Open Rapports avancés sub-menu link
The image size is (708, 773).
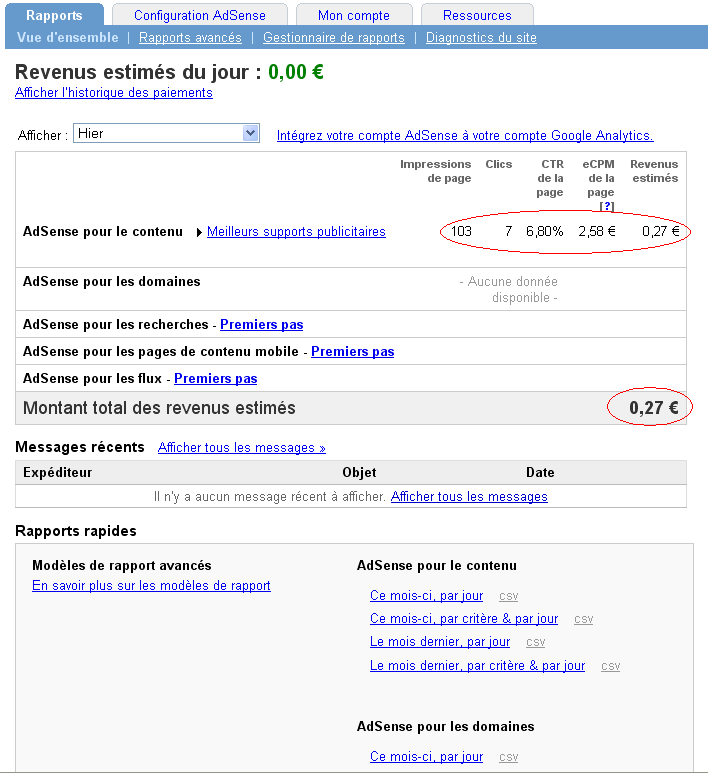click(x=190, y=37)
